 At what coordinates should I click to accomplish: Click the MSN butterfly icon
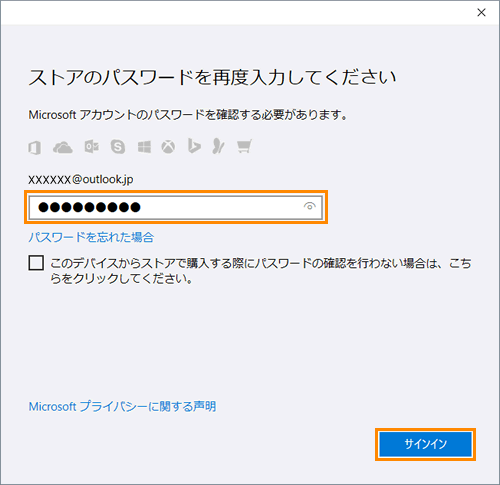click(218, 146)
